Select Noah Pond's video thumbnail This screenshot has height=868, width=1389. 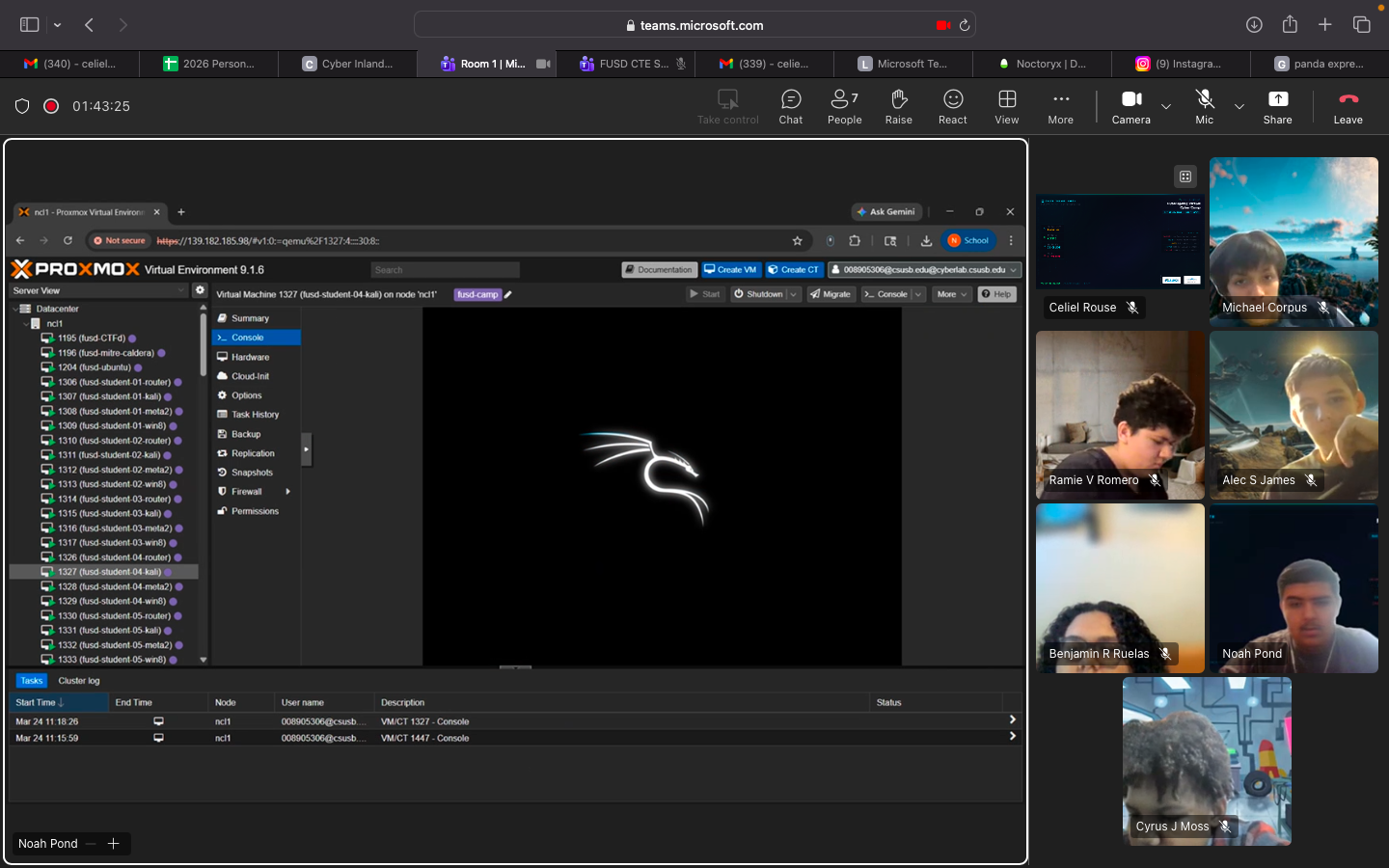(x=1294, y=588)
